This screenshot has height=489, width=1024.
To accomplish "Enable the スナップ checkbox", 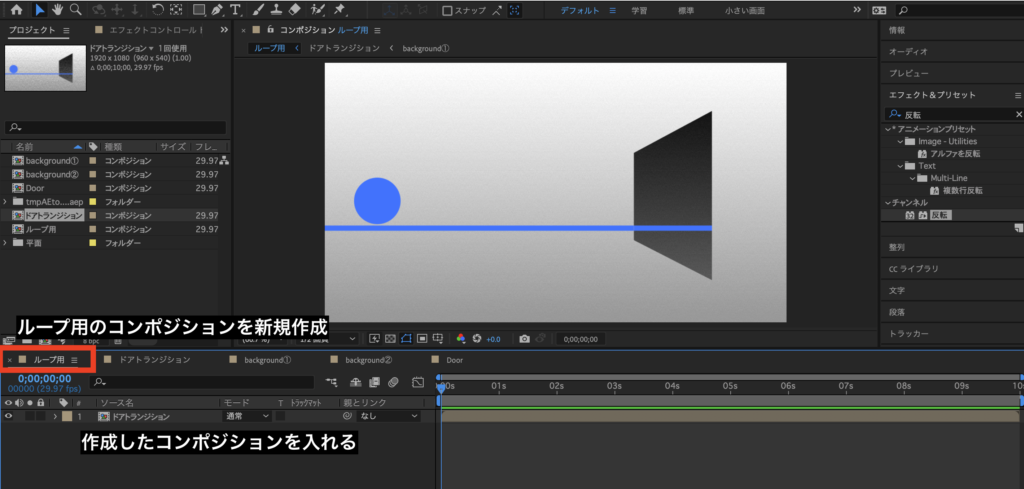I will 447,11.
